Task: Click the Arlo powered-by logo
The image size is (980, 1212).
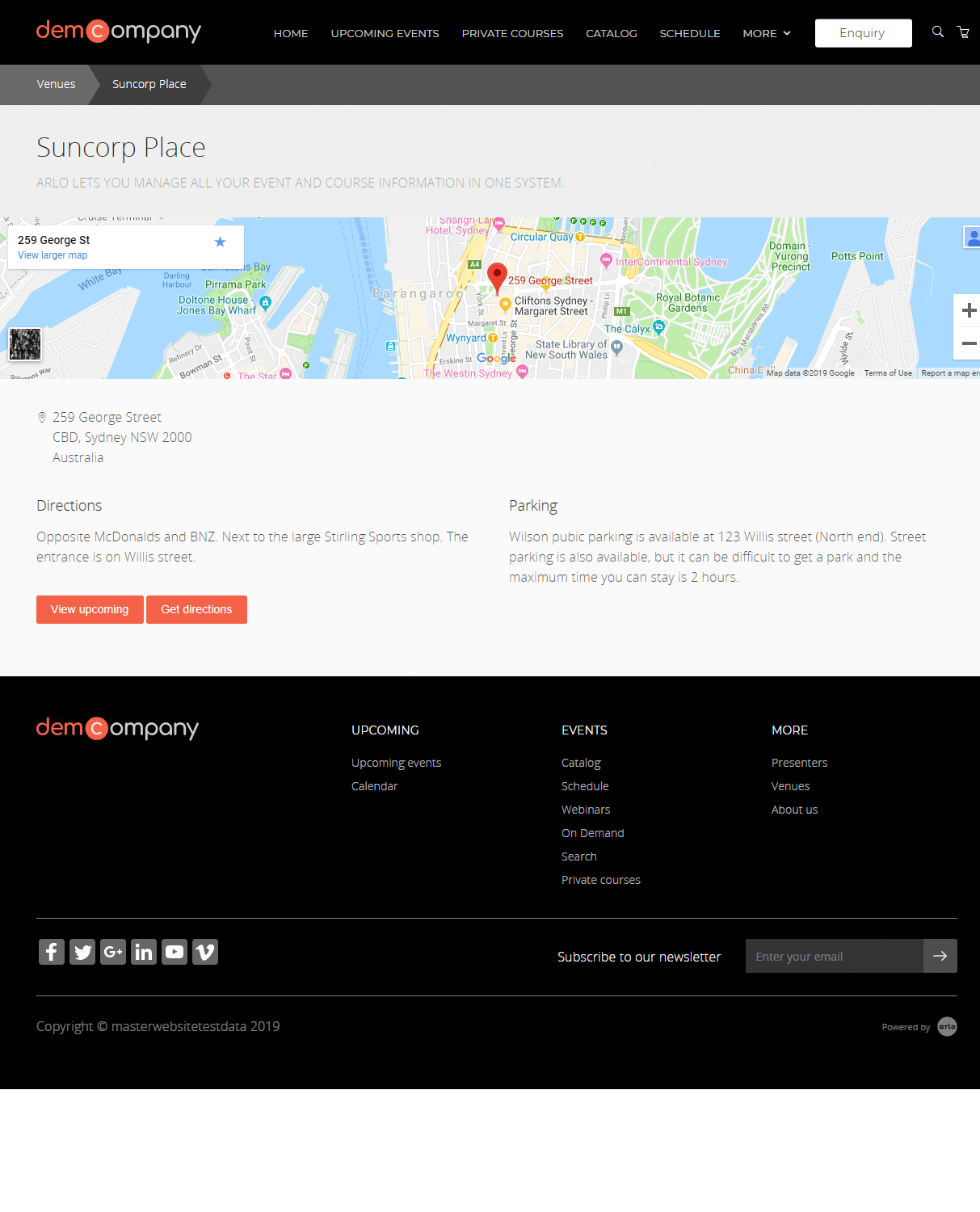Action: [x=947, y=1026]
